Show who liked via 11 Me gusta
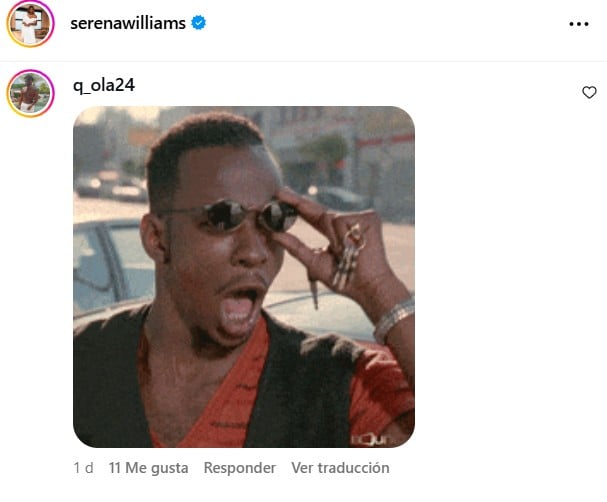Viewport: 607px width, 502px height. pyautogui.click(x=148, y=468)
